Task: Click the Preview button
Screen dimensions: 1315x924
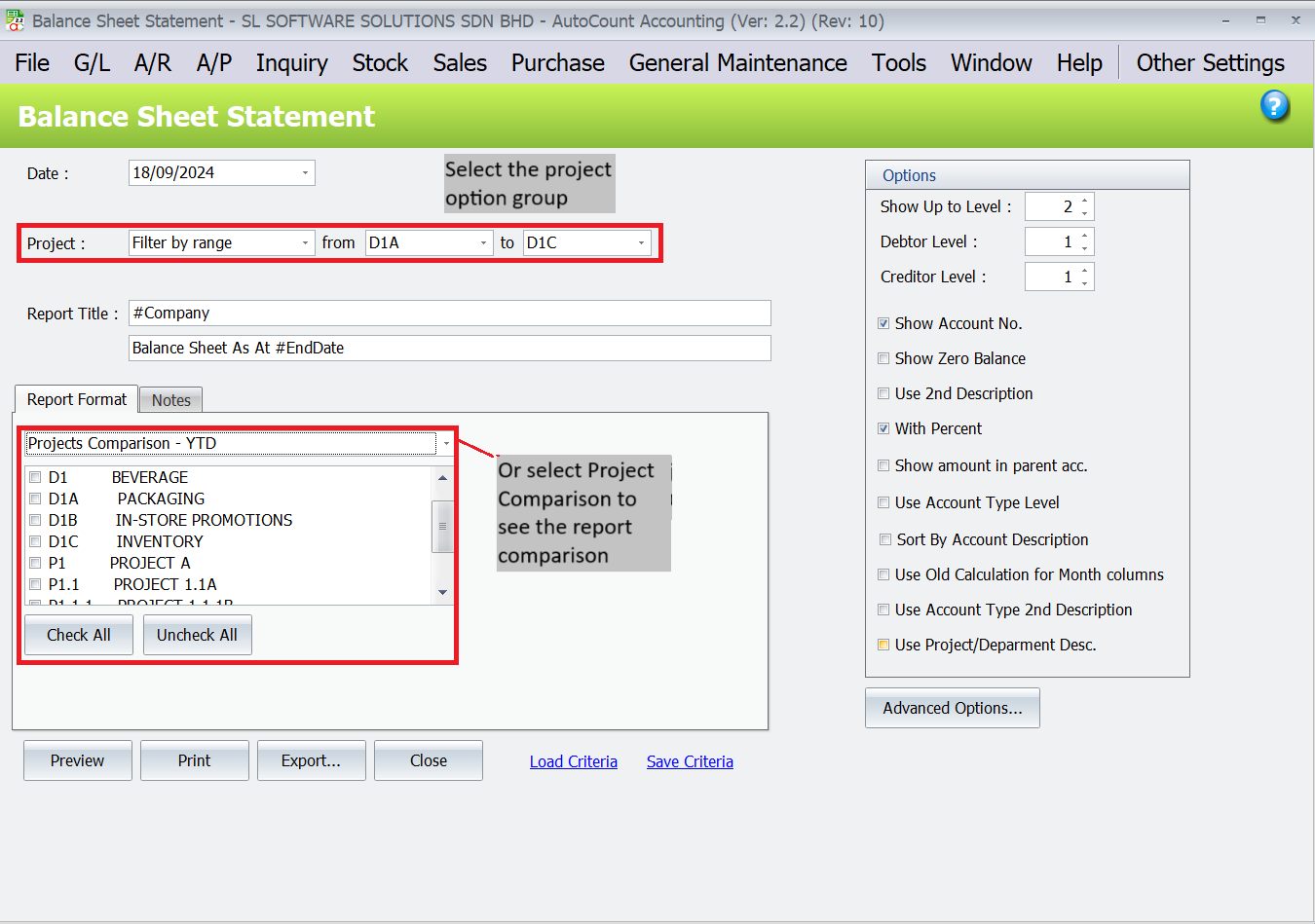Action: (78, 760)
